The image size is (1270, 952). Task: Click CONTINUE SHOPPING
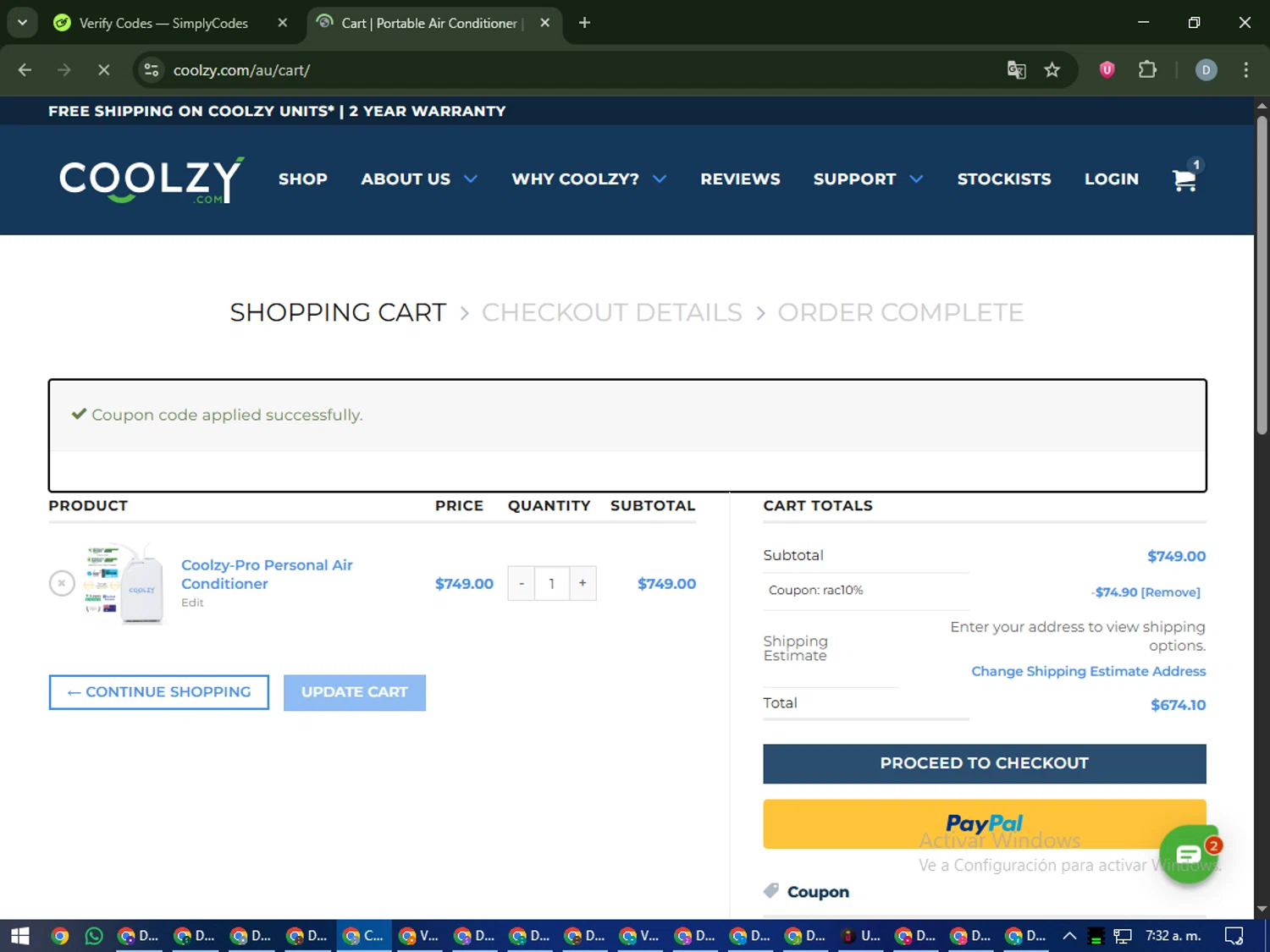[159, 692]
